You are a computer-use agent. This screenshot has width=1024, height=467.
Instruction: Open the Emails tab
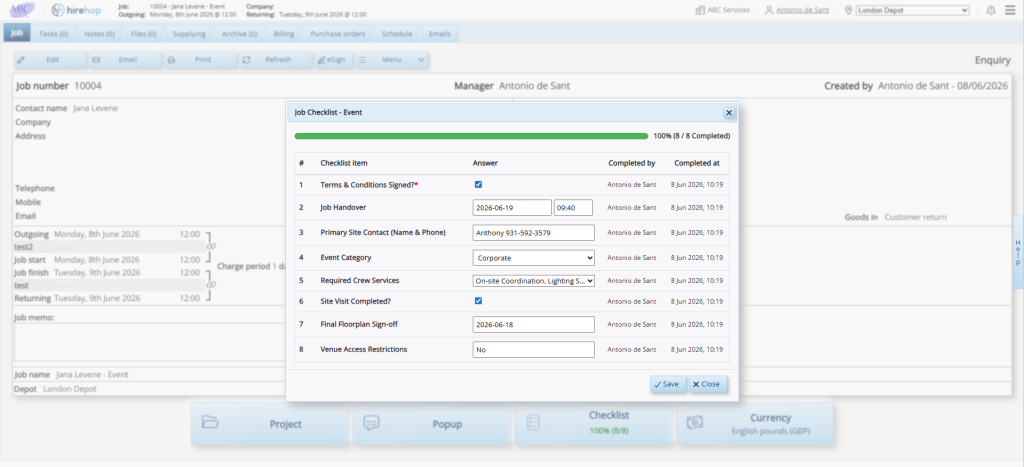440,34
